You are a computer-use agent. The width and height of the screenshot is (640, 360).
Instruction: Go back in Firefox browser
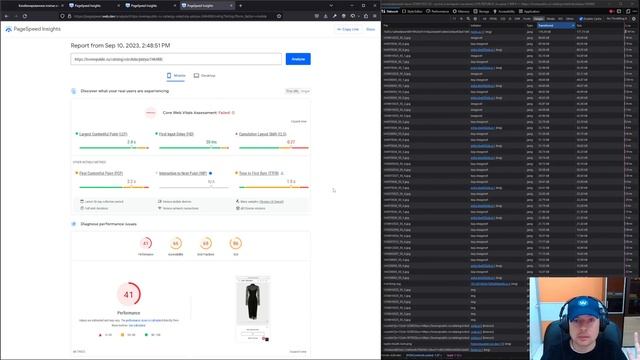(x=7, y=16)
